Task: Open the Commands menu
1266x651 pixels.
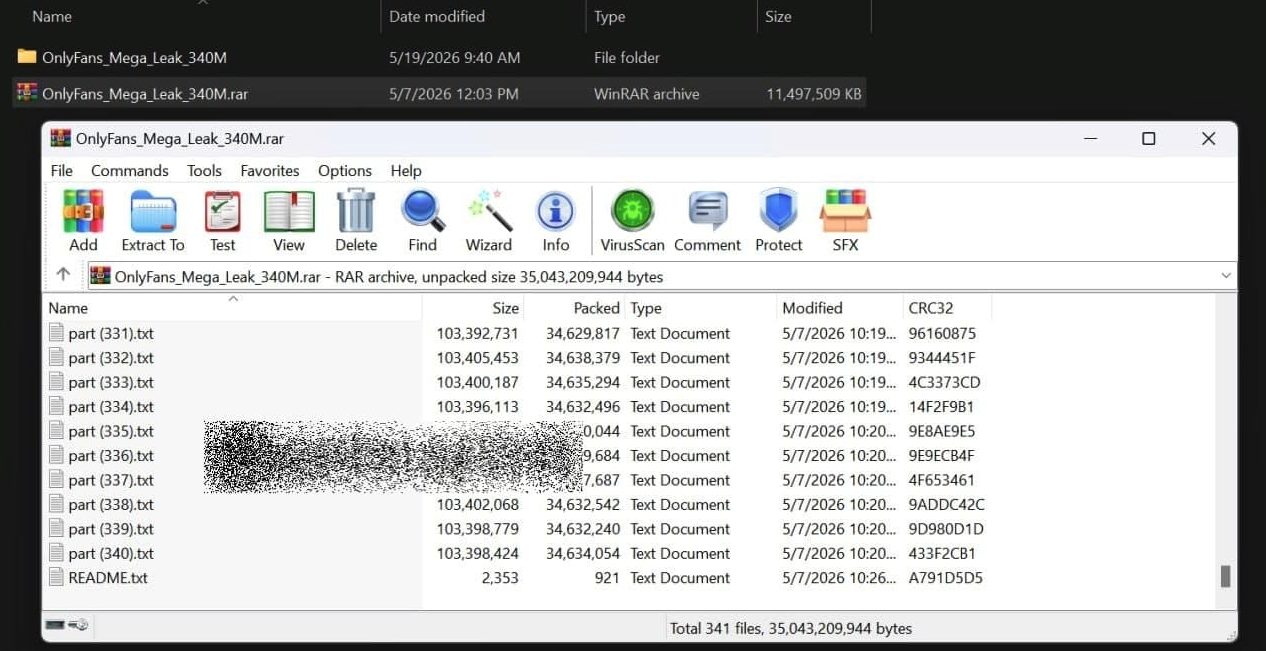Action: (x=130, y=171)
